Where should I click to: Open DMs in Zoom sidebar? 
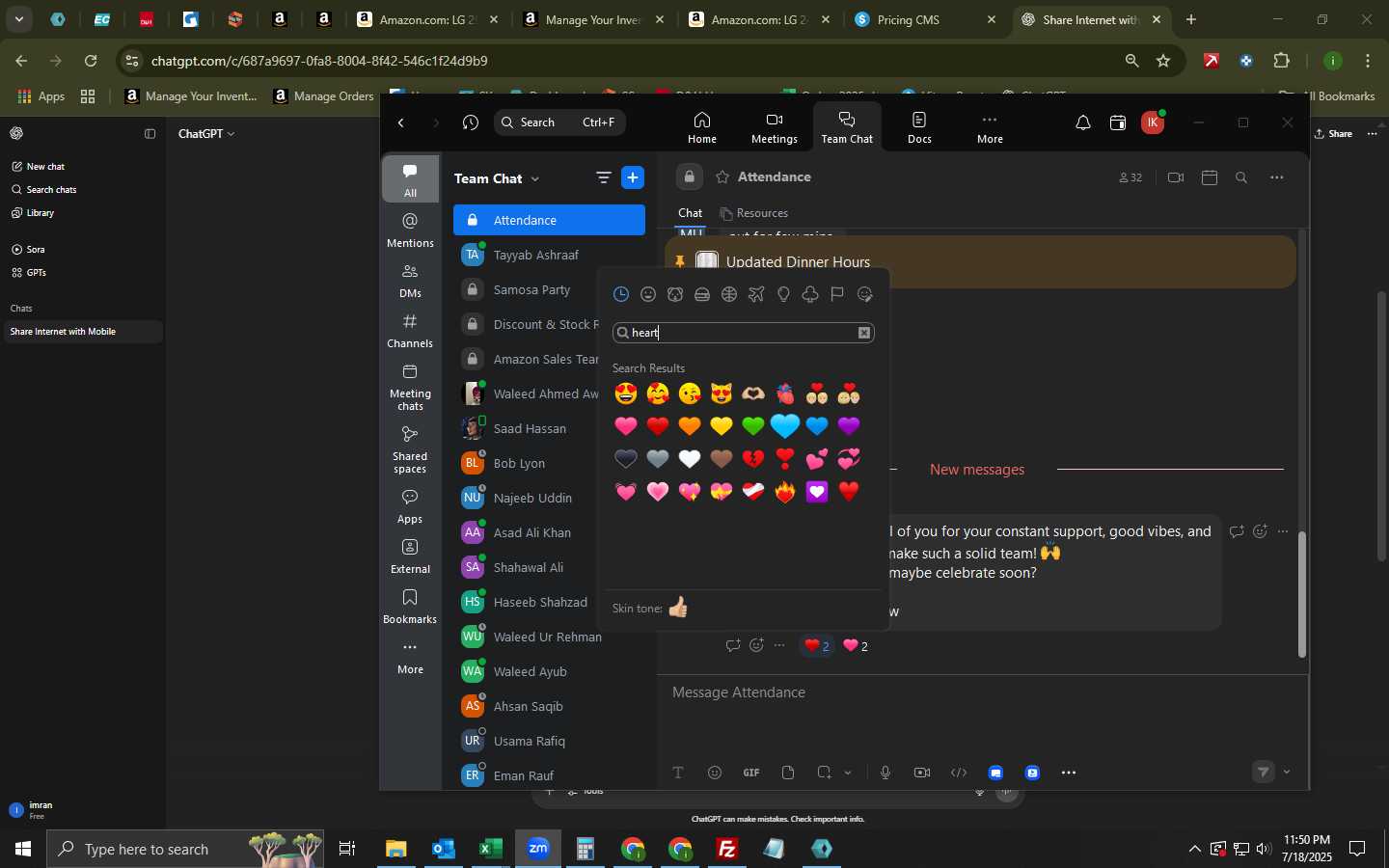(410, 282)
